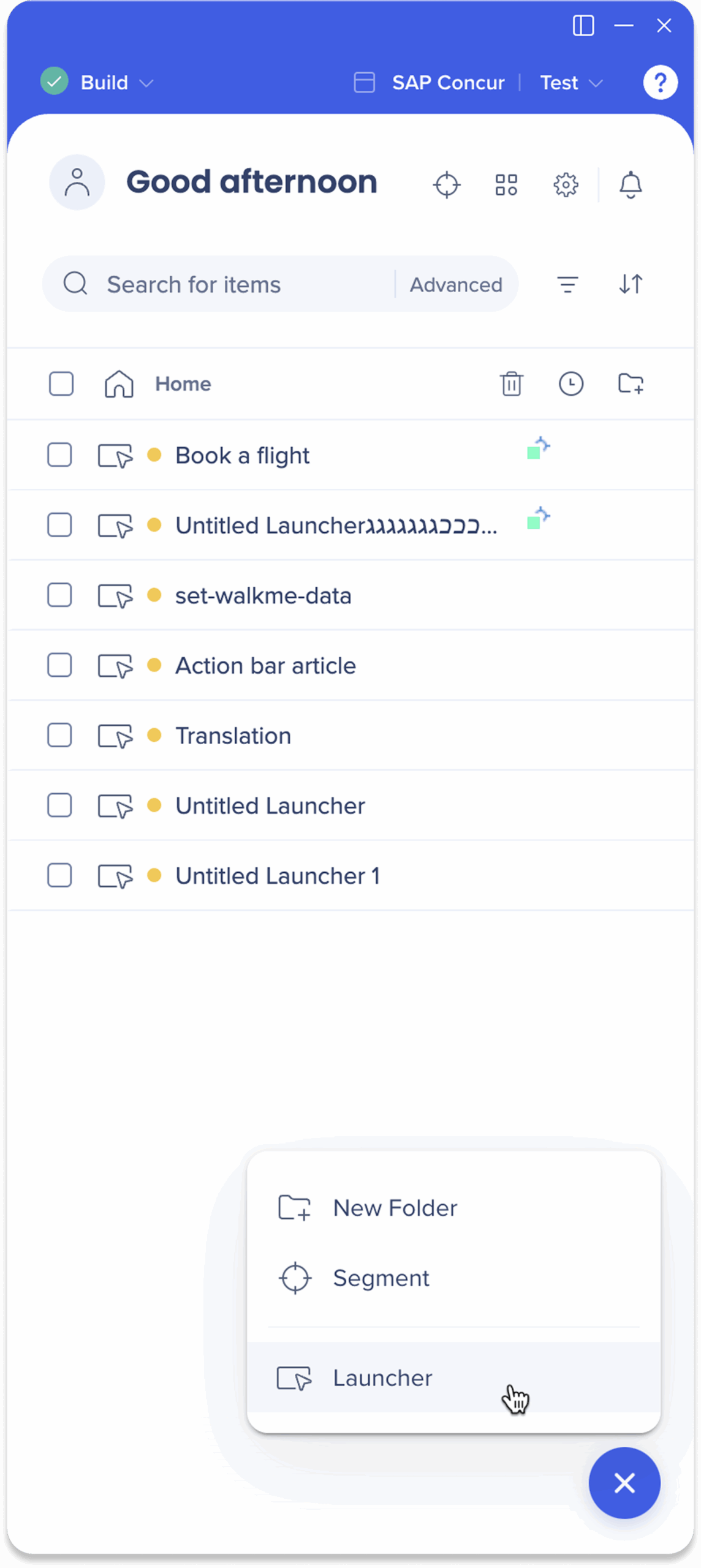Click the sort order arrows icon
Image resolution: width=701 pixels, height=1568 pixels.
(x=631, y=284)
